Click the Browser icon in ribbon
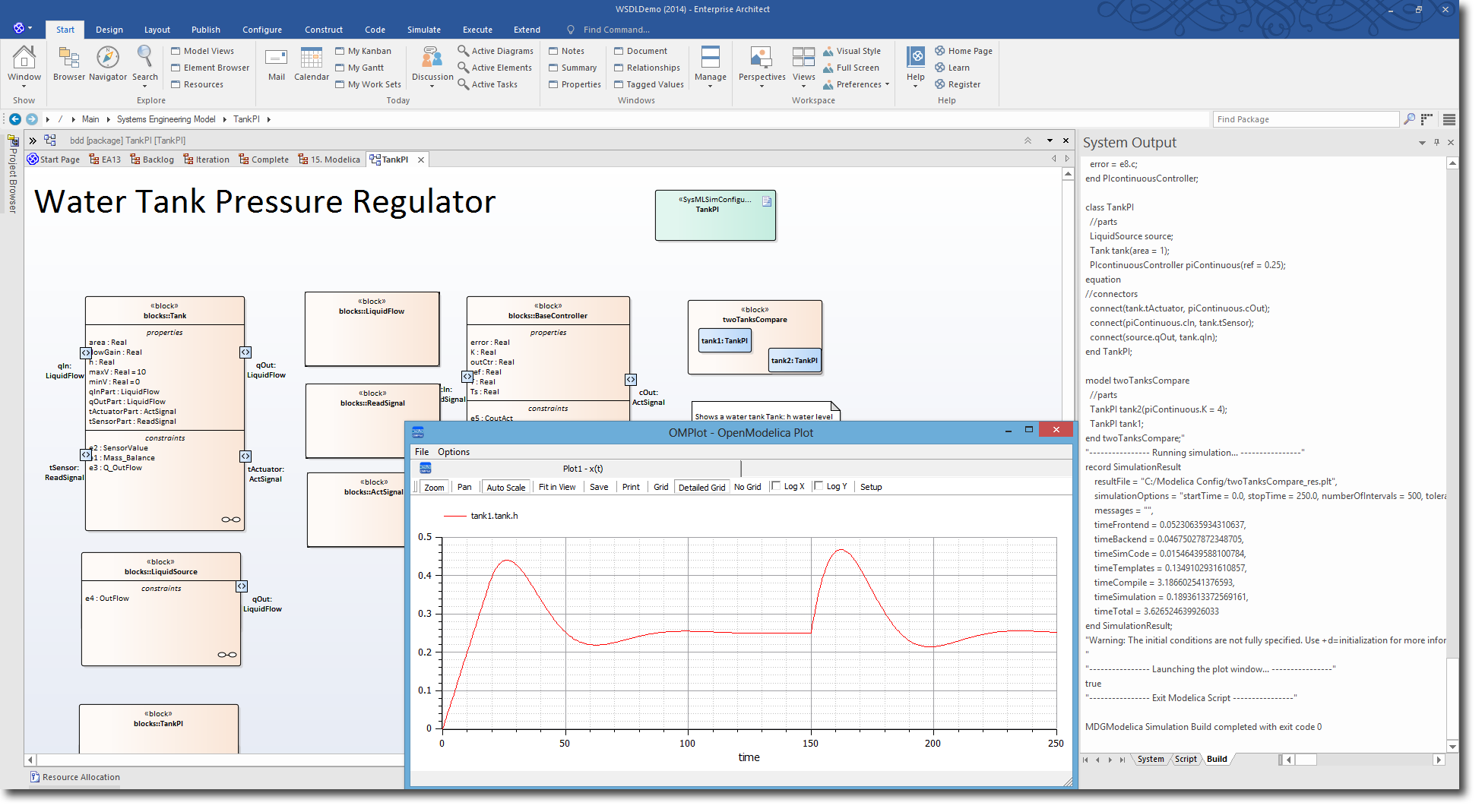Viewport: 1482px width, 812px height. click(69, 58)
